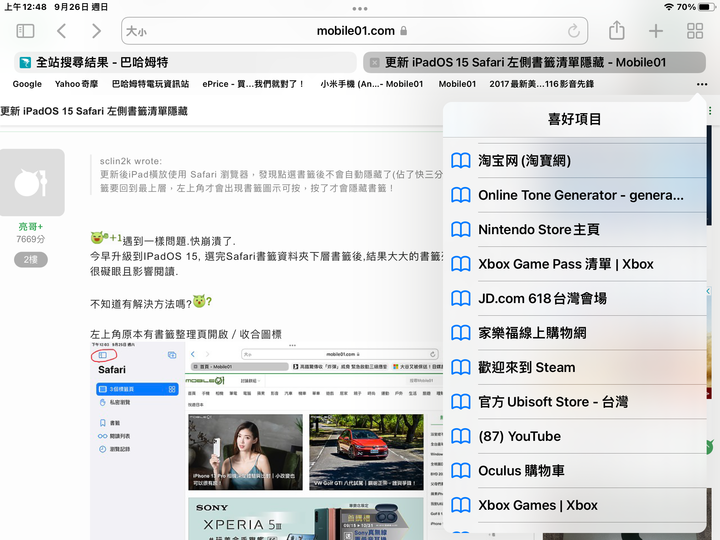Switch to 全站搜尋結果 - 巴哈姆特 tab
Image resolution: width=720 pixels, height=540 pixels.
(x=185, y=62)
